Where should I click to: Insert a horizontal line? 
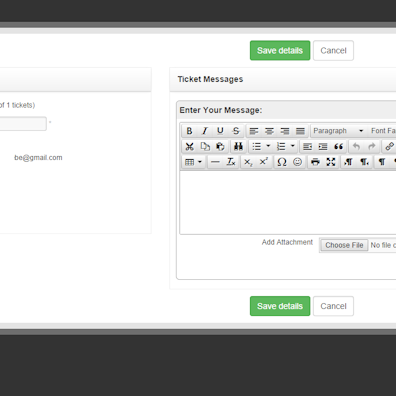215,162
